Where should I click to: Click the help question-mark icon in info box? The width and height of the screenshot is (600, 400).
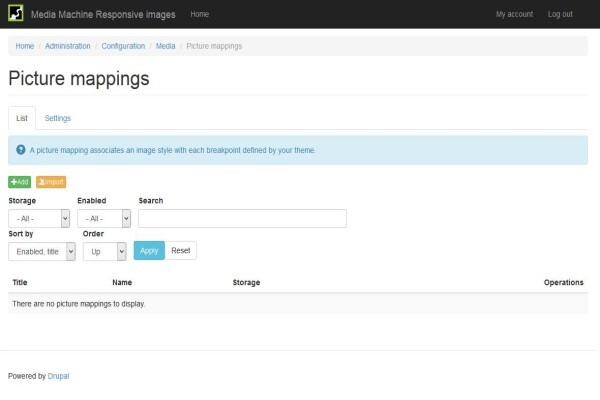click(x=21, y=150)
